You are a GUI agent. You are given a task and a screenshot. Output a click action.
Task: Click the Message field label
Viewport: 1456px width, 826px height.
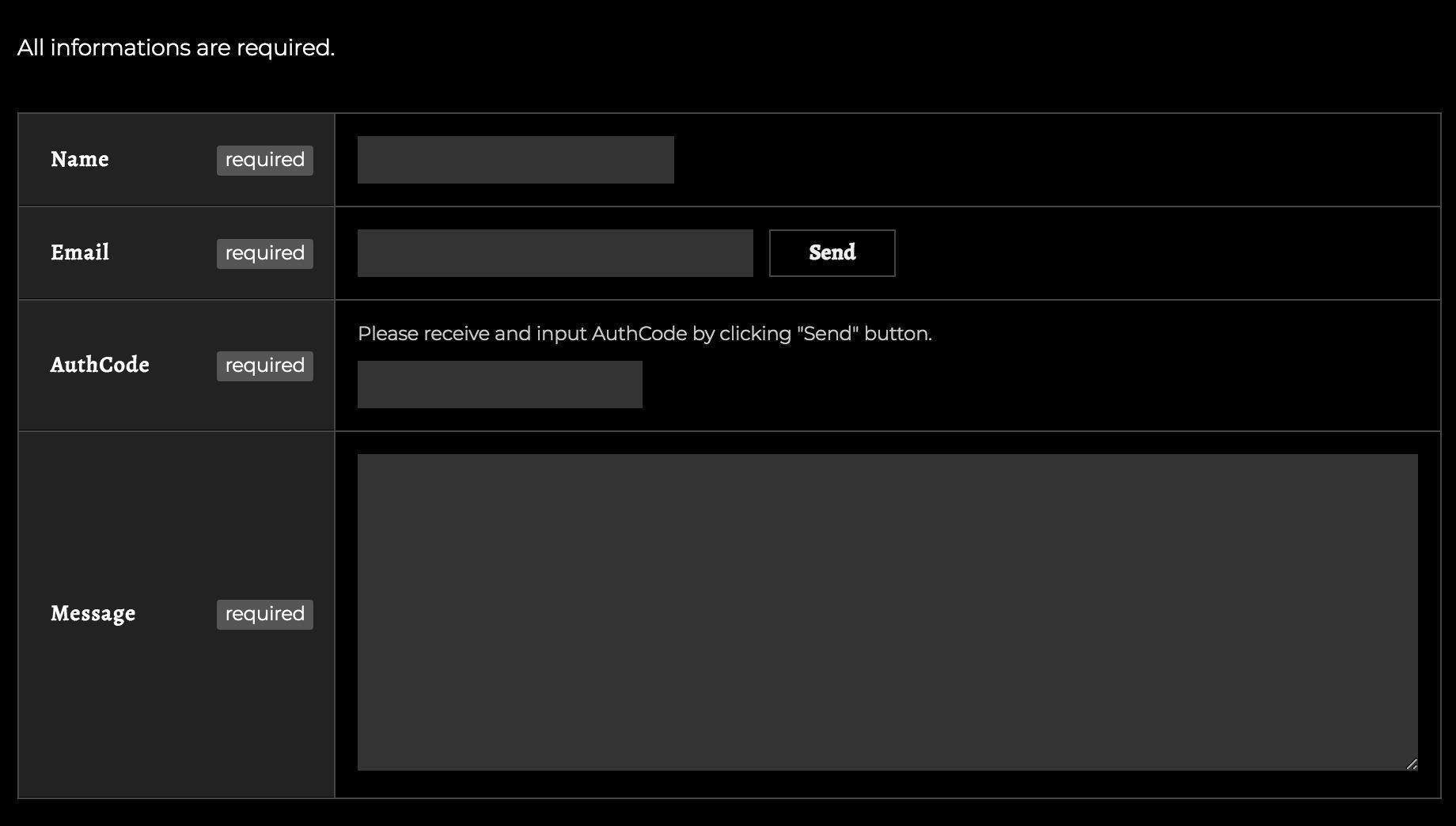(x=93, y=614)
